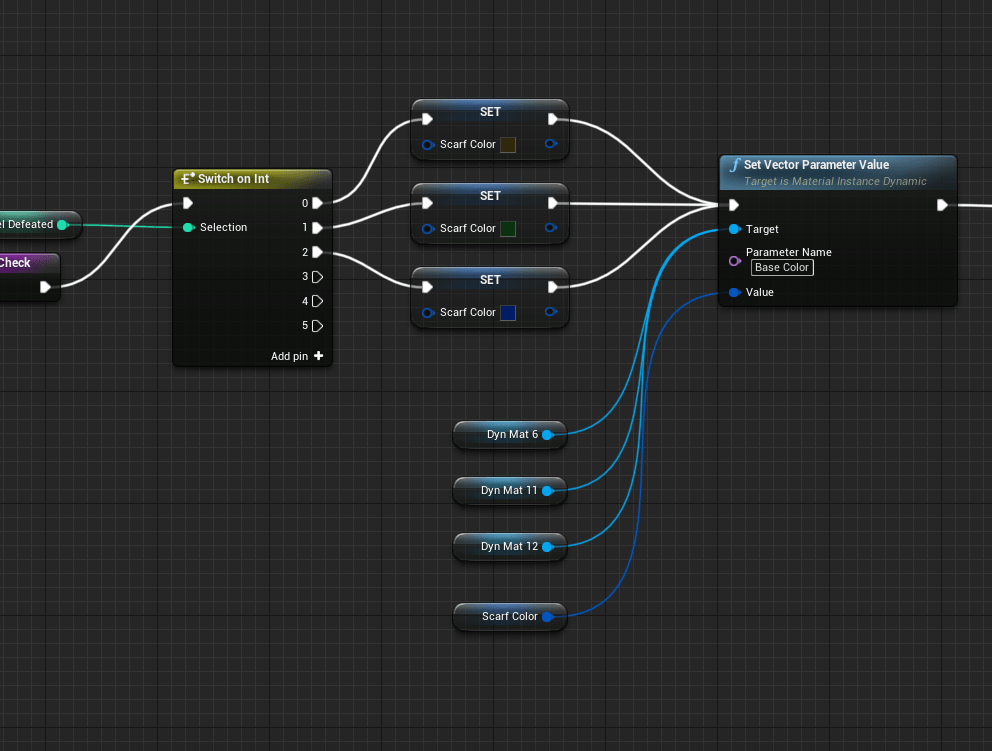Click the Target pin on Set Vector Parameter
The image size is (992, 751).
pos(734,230)
